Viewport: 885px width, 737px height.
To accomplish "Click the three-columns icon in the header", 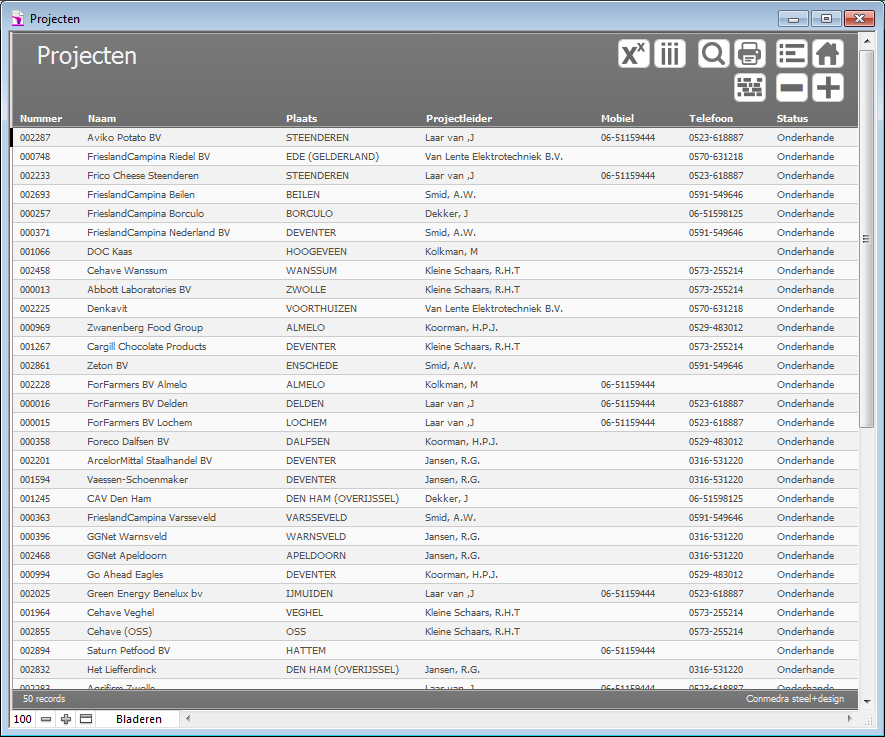I will point(670,54).
